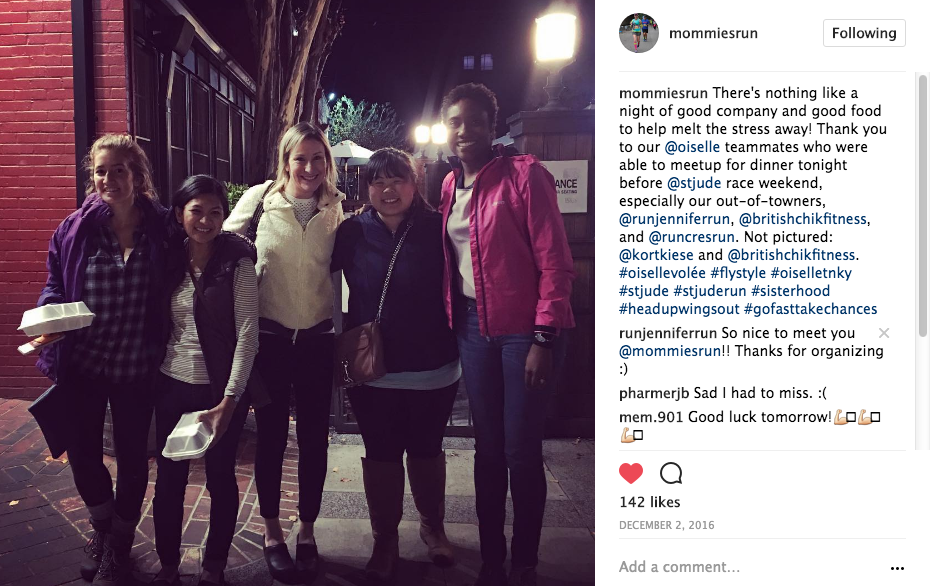
Task: View the 142 likes list
Action: coord(649,502)
